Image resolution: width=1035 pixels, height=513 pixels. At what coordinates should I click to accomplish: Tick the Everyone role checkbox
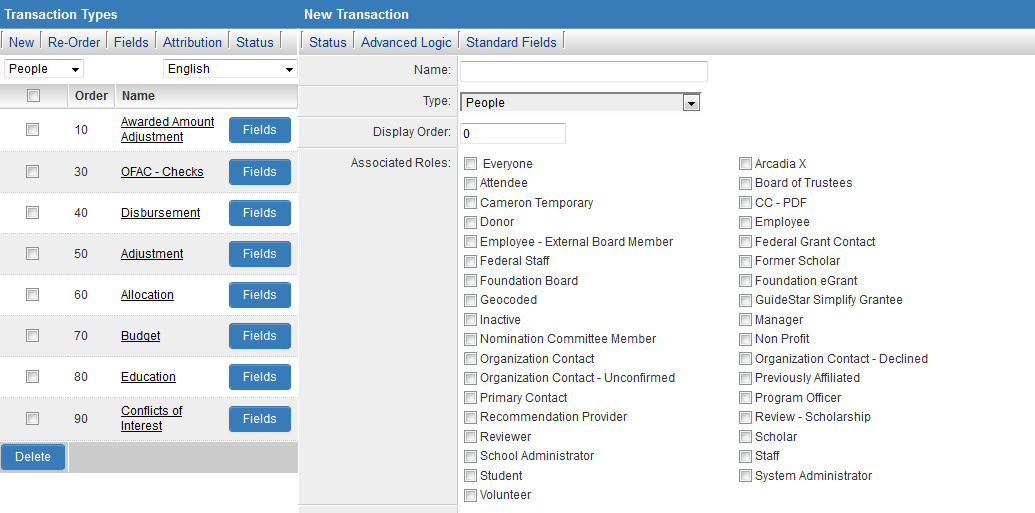(x=471, y=164)
